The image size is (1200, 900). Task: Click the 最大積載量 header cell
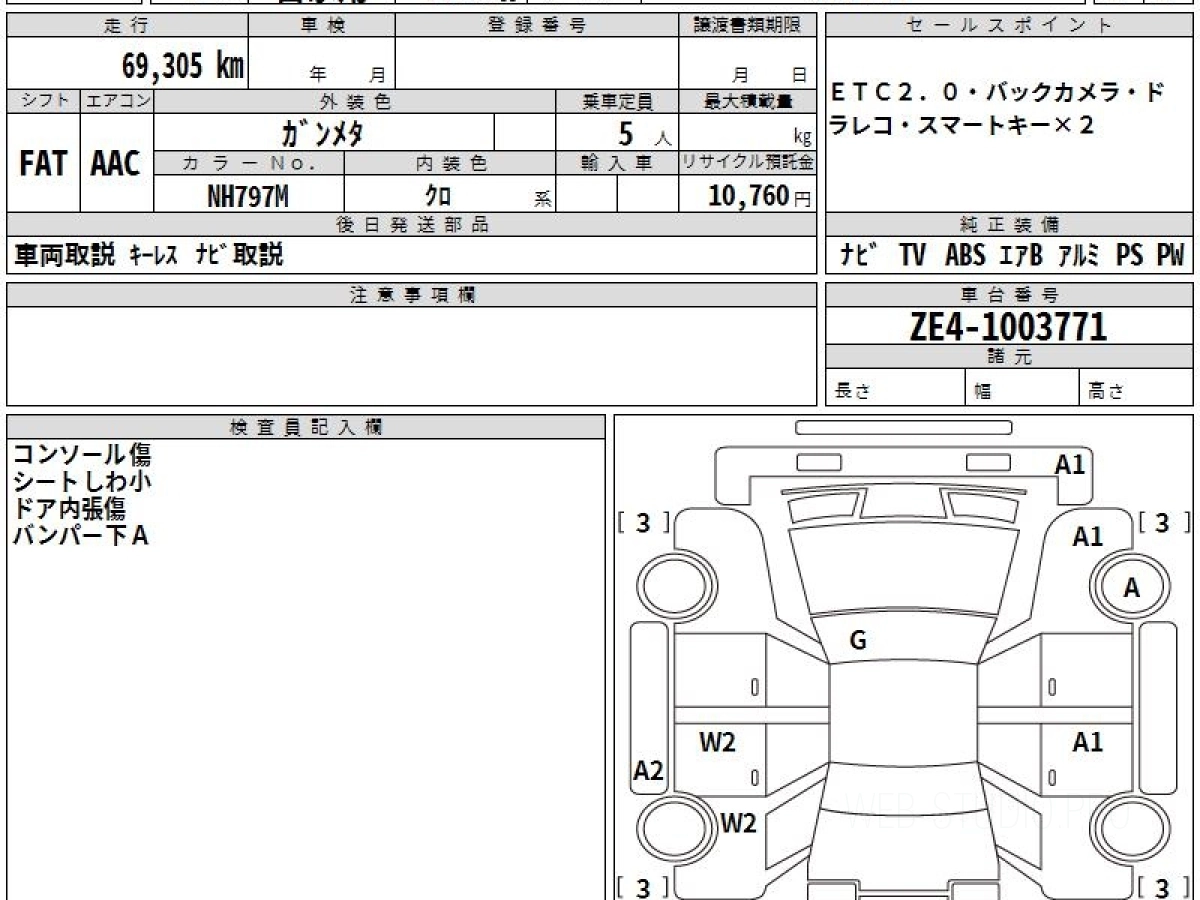point(747,101)
